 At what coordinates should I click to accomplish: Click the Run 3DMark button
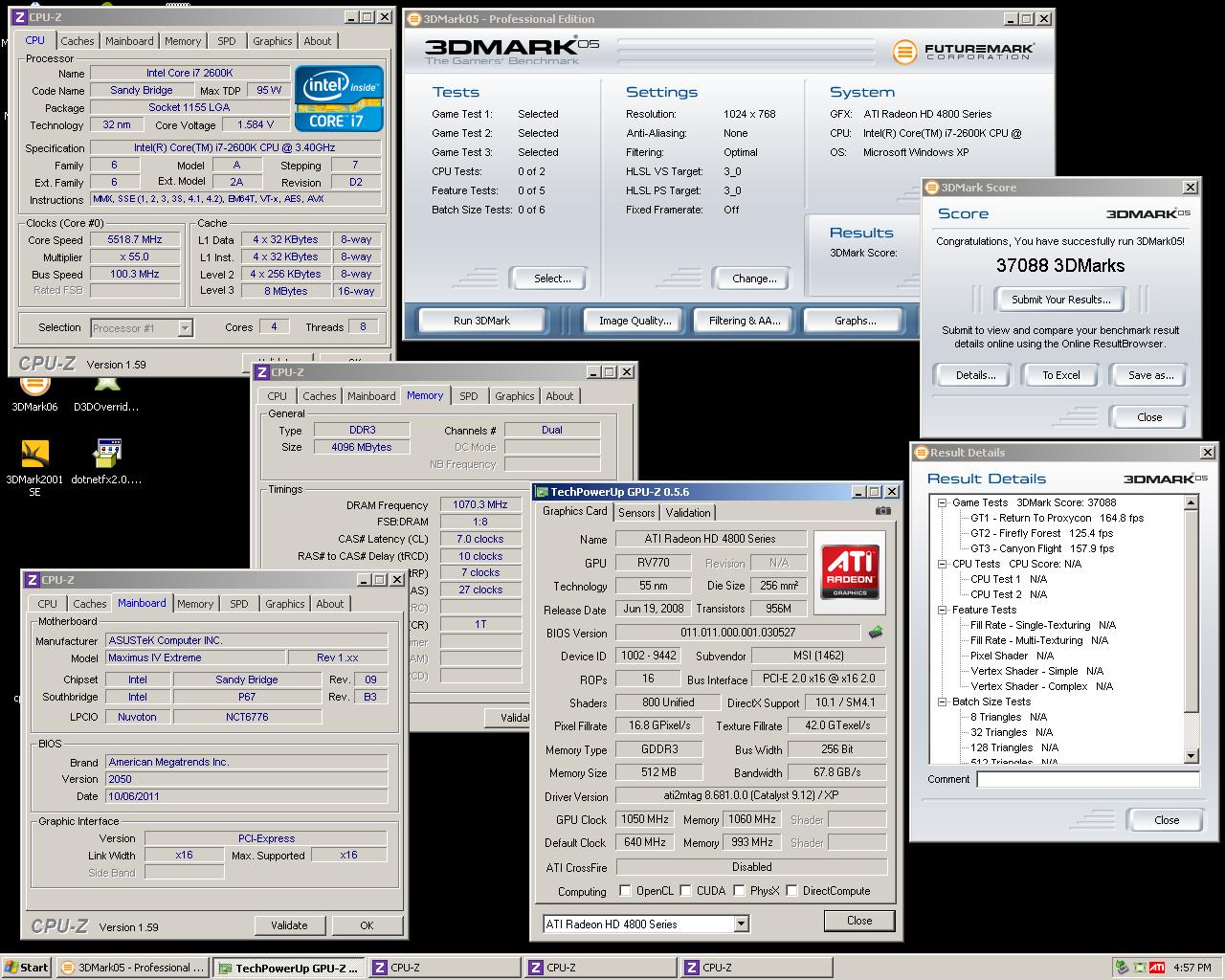[481, 321]
